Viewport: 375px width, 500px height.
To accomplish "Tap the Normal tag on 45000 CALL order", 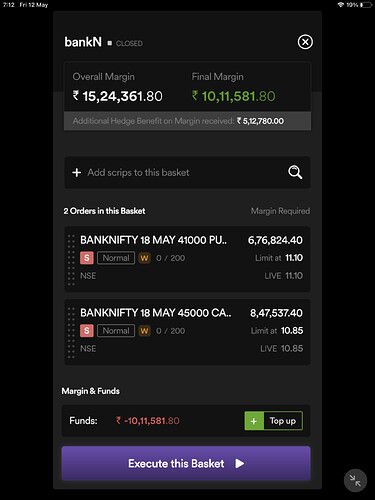I will [x=116, y=331].
